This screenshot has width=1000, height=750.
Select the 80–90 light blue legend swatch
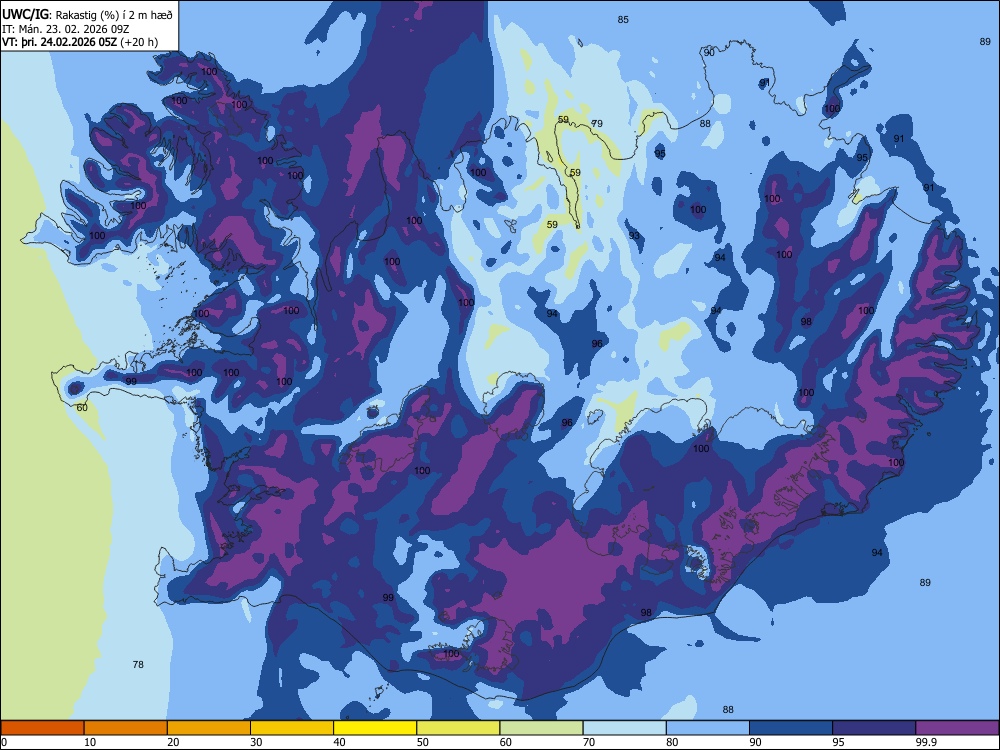click(x=707, y=728)
